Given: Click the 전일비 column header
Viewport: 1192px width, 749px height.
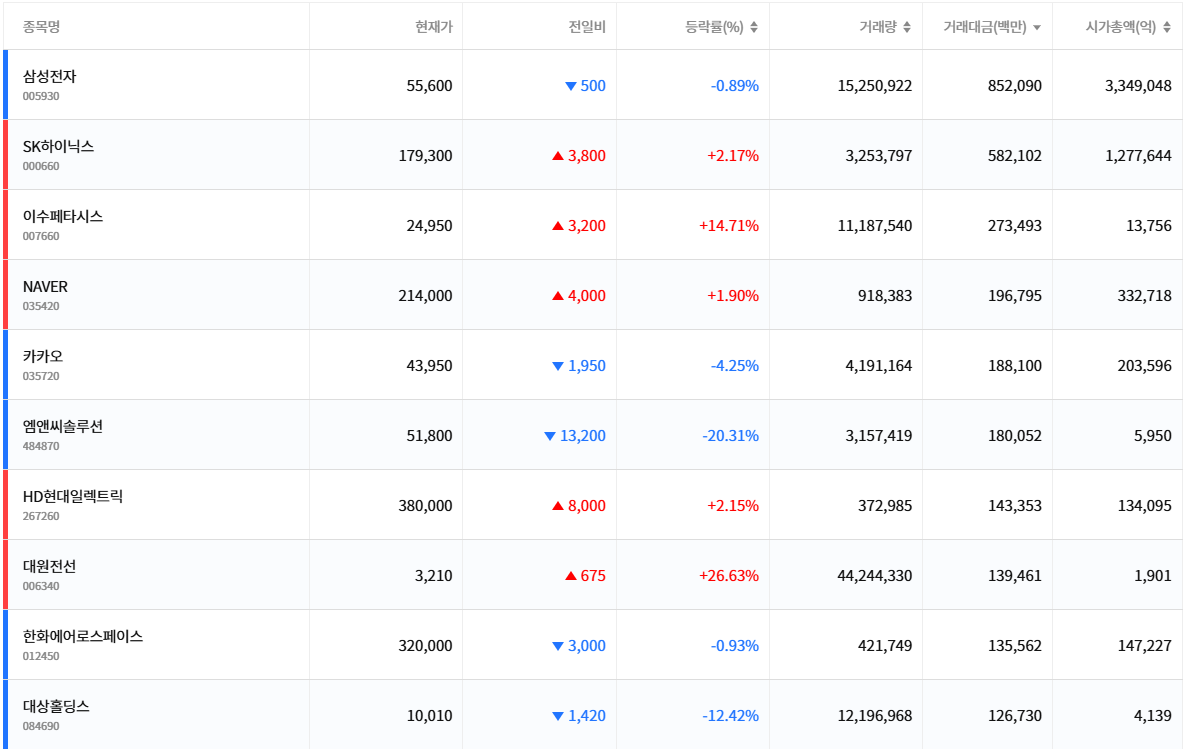Looking at the screenshot, I should click(587, 27).
